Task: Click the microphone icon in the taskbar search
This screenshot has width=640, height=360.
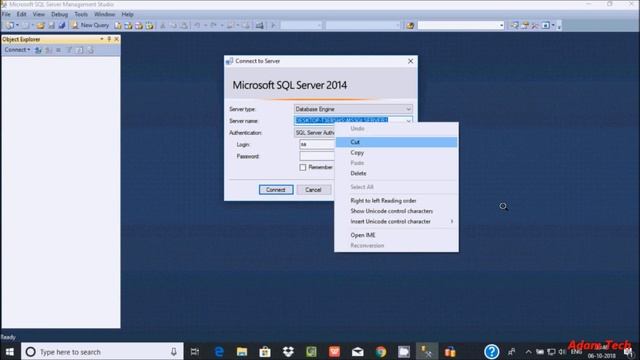Action: (174, 351)
